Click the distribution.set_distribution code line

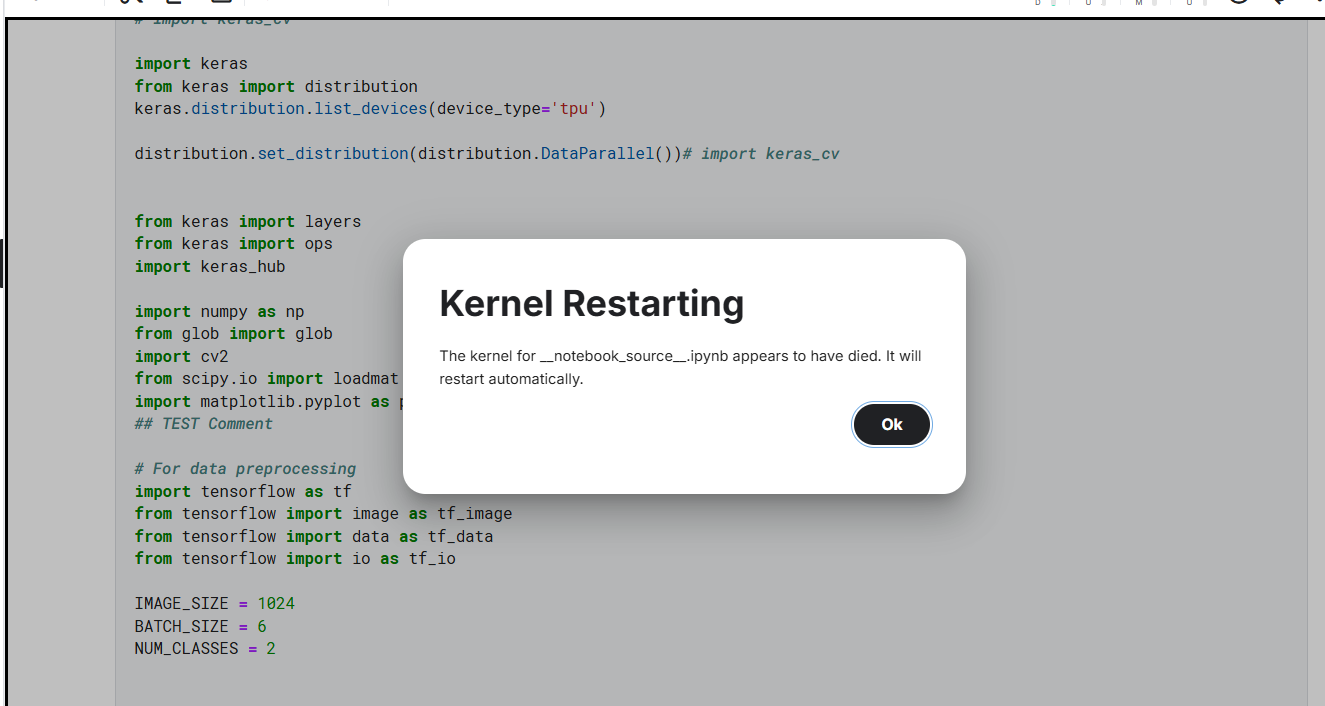pyautogui.click(x=487, y=153)
